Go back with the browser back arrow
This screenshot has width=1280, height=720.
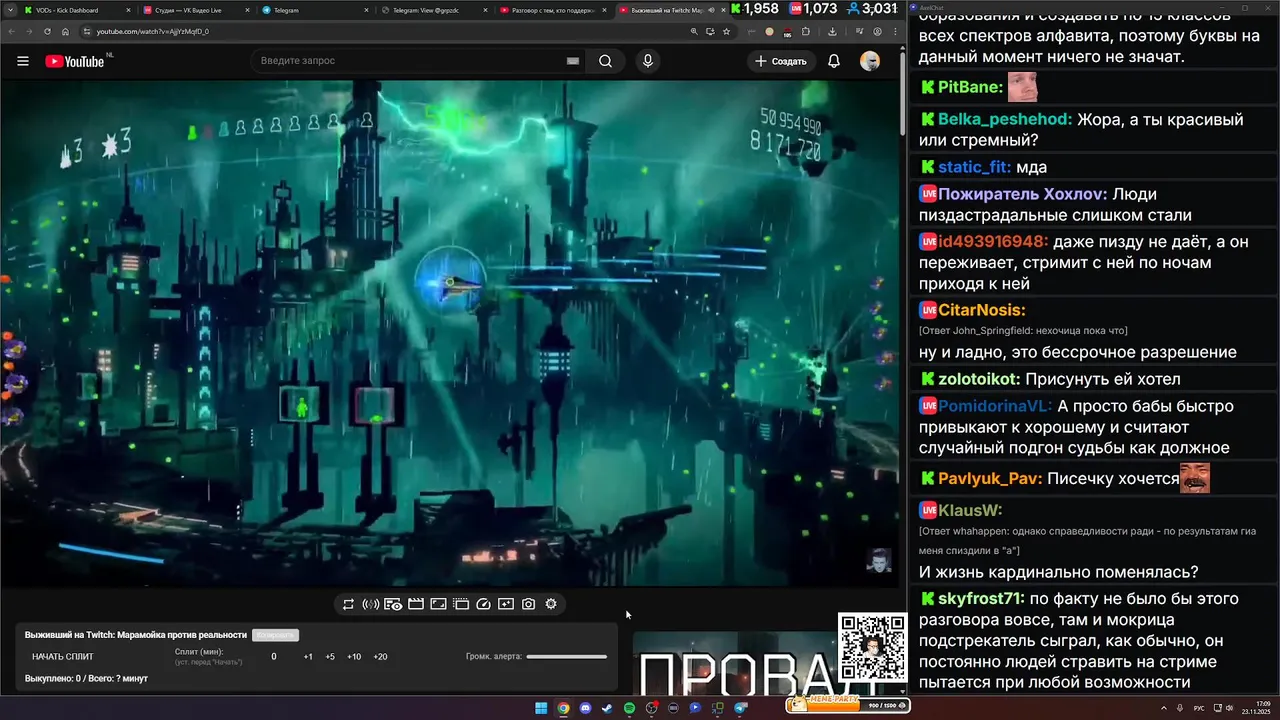click(11, 31)
